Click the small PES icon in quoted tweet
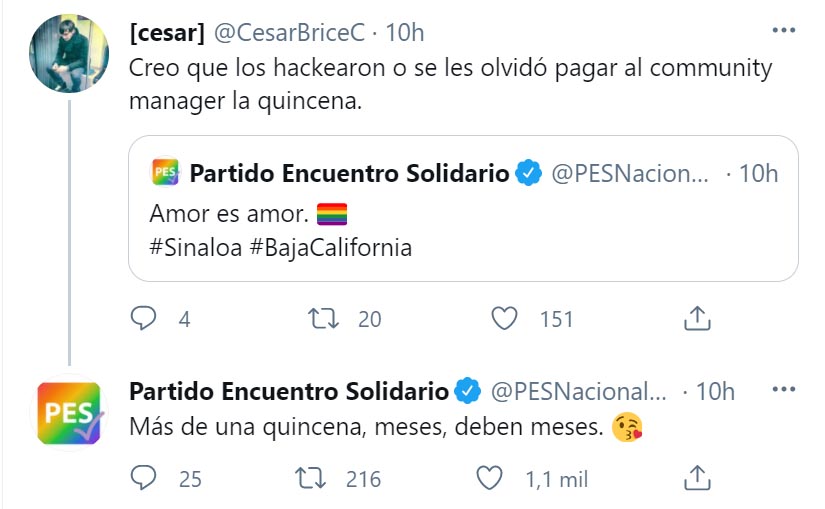This screenshot has height=509, width=825. click(x=165, y=173)
